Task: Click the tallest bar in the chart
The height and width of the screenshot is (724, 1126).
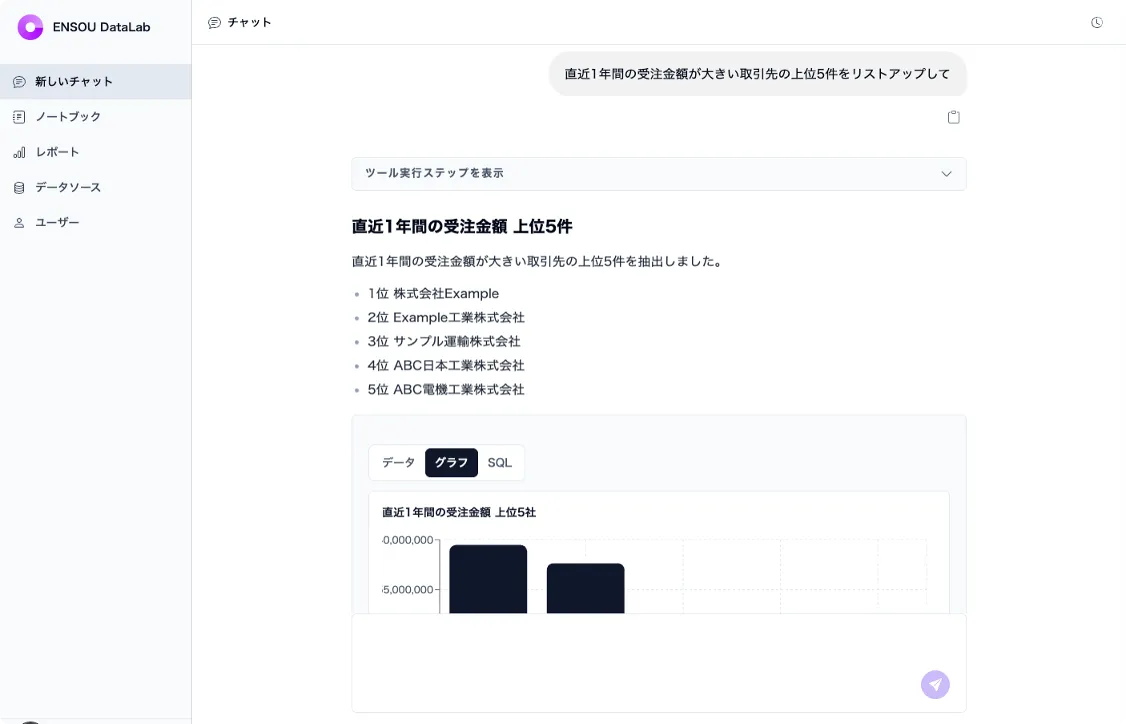Action: [488, 580]
